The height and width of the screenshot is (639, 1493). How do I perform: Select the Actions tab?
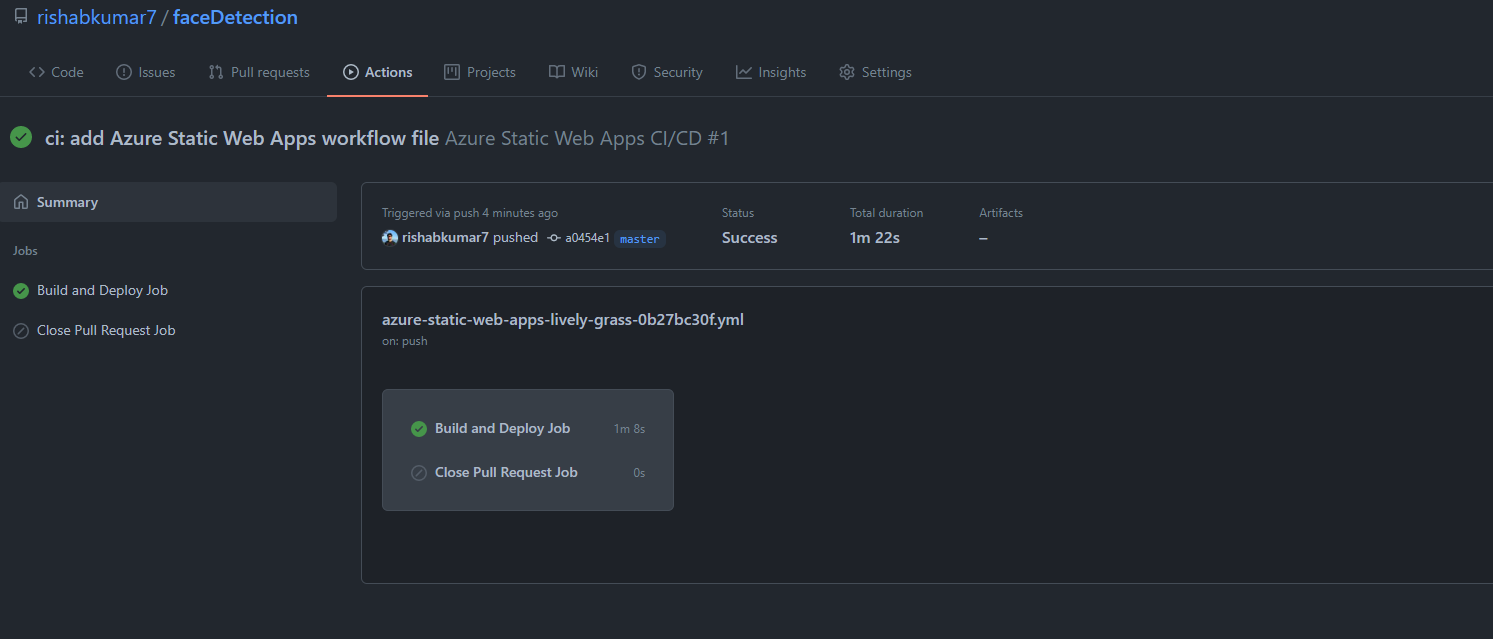[377, 72]
